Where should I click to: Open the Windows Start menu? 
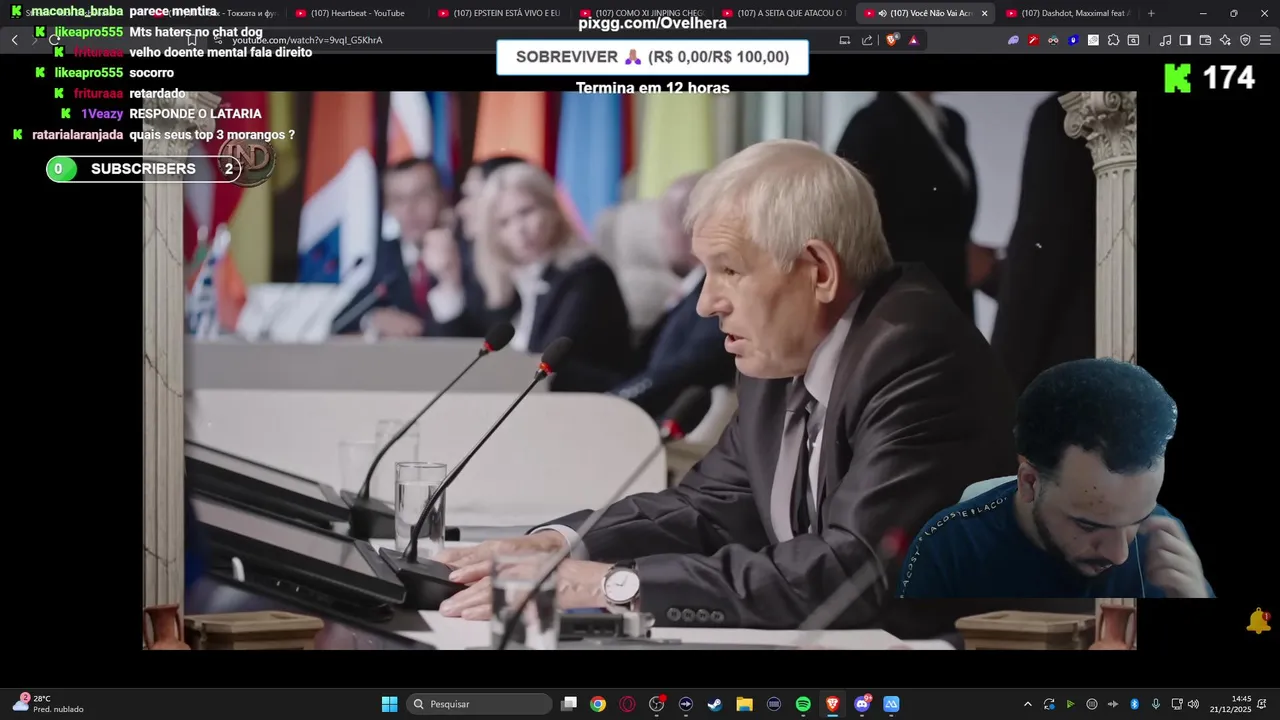coord(389,704)
